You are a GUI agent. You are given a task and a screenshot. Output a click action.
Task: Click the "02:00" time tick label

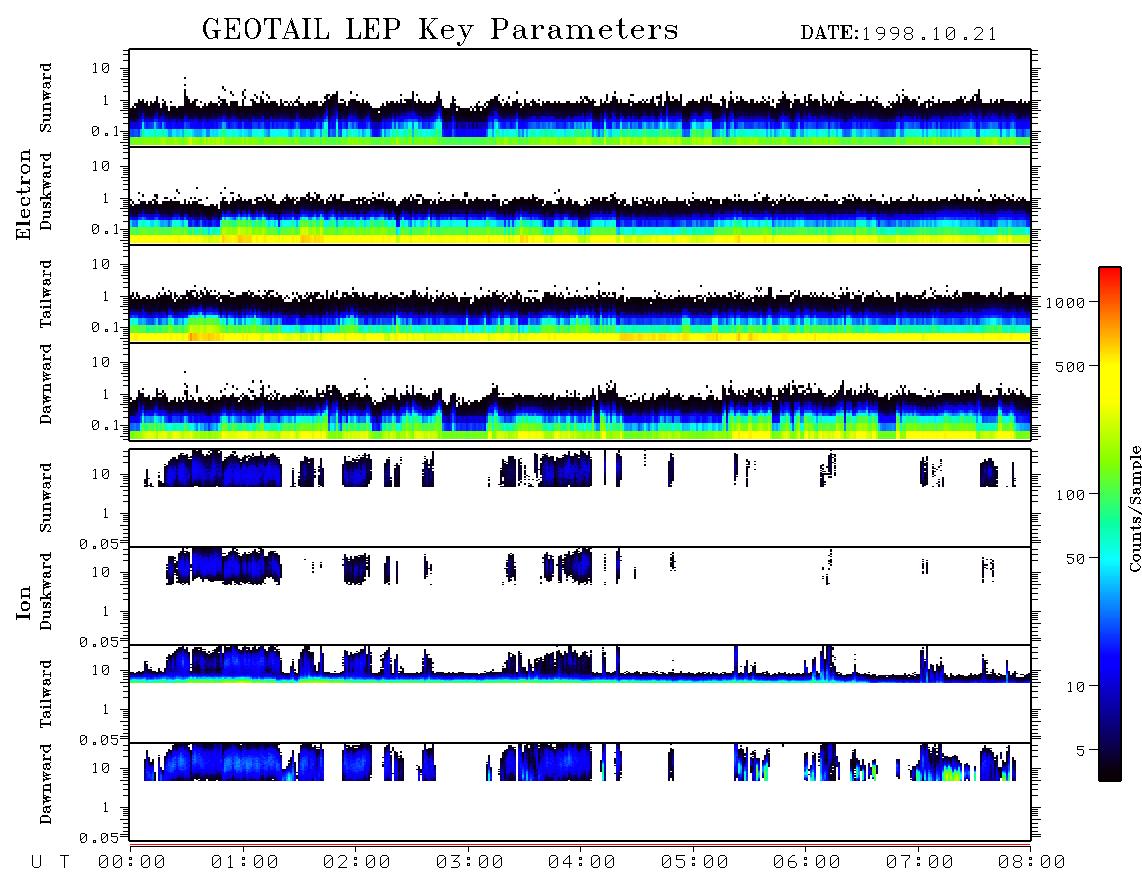click(x=357, y=863)
